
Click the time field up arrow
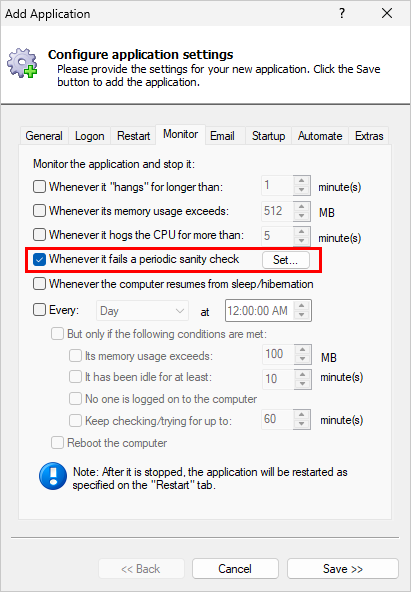[302, 306]
